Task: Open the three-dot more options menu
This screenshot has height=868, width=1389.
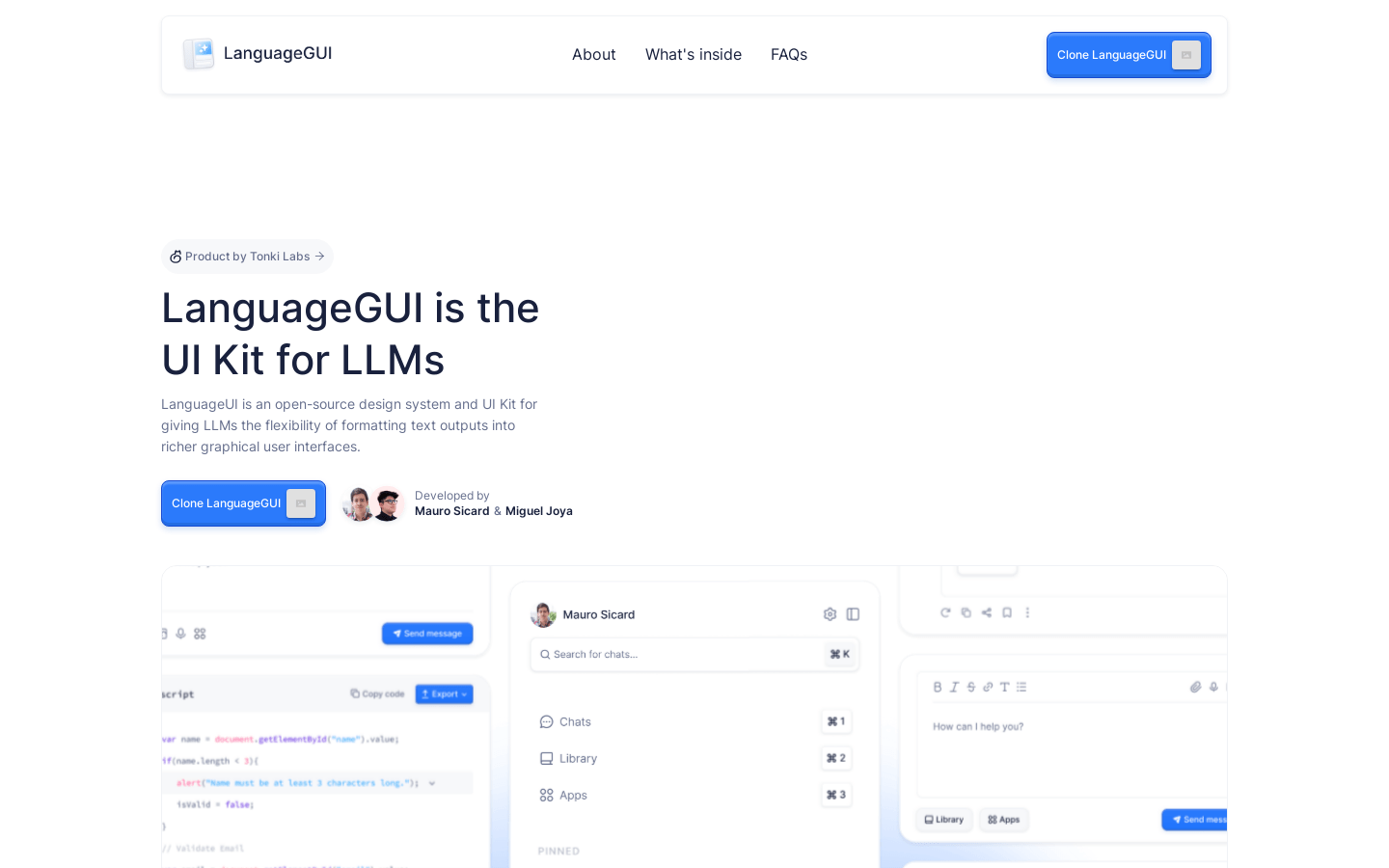Action: tap(1027, 612)
